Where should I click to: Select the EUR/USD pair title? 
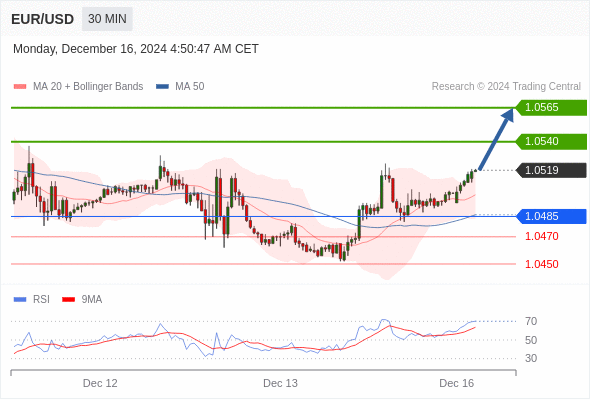pos(43,19)
